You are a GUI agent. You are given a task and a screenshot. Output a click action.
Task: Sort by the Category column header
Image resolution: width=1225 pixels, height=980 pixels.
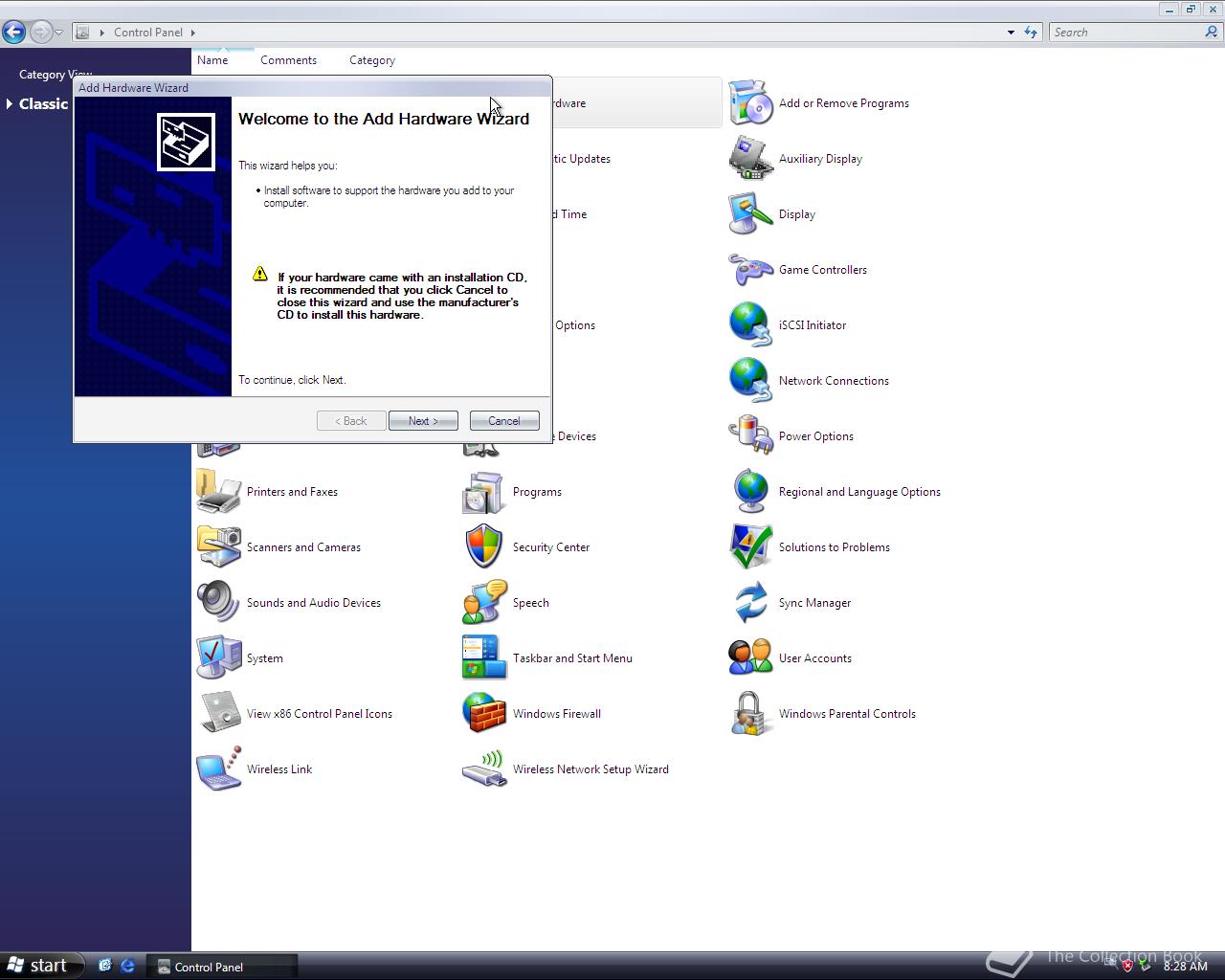coord(372,60)
